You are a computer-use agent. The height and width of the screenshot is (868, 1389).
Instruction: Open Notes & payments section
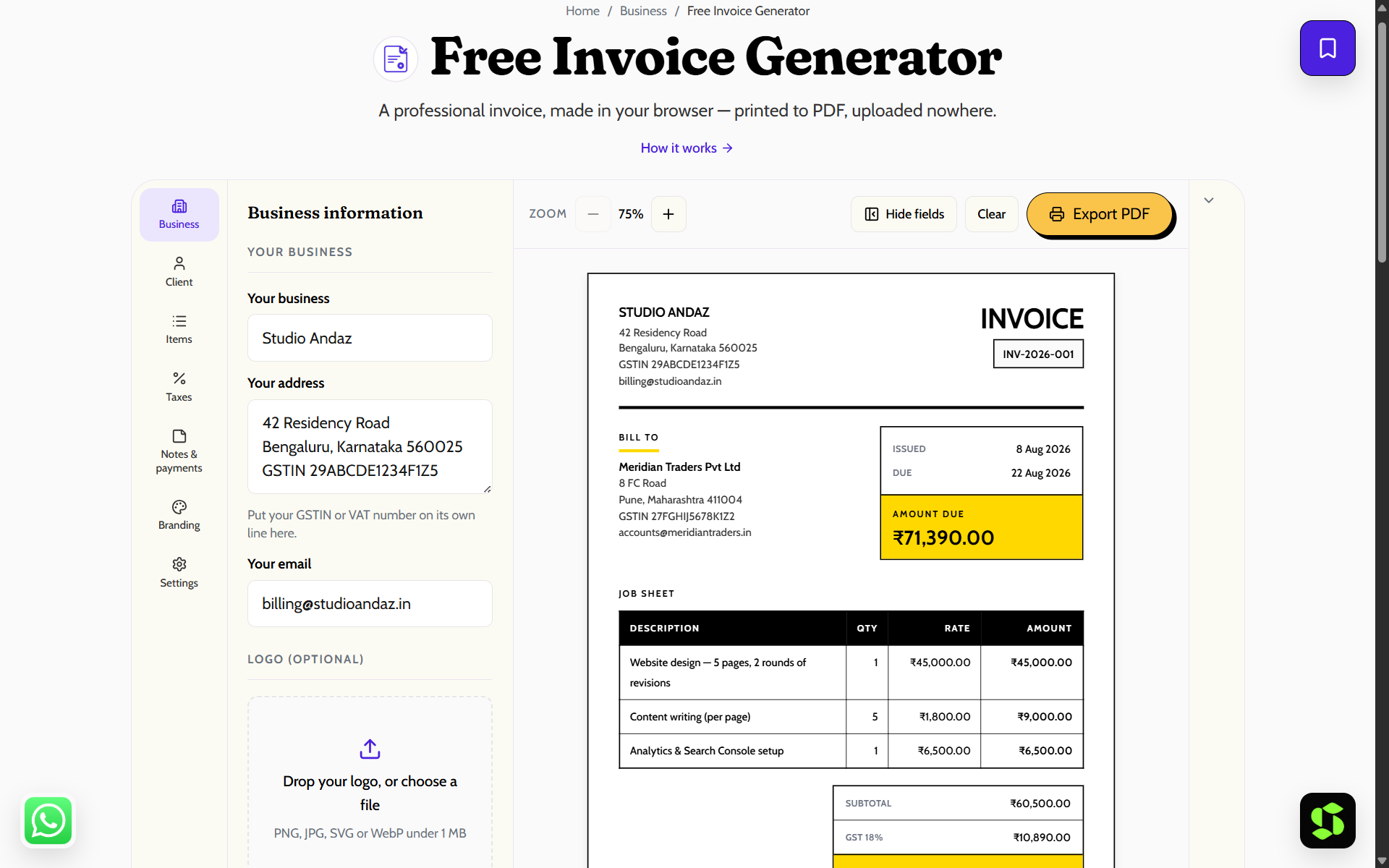tap(179, 451)
